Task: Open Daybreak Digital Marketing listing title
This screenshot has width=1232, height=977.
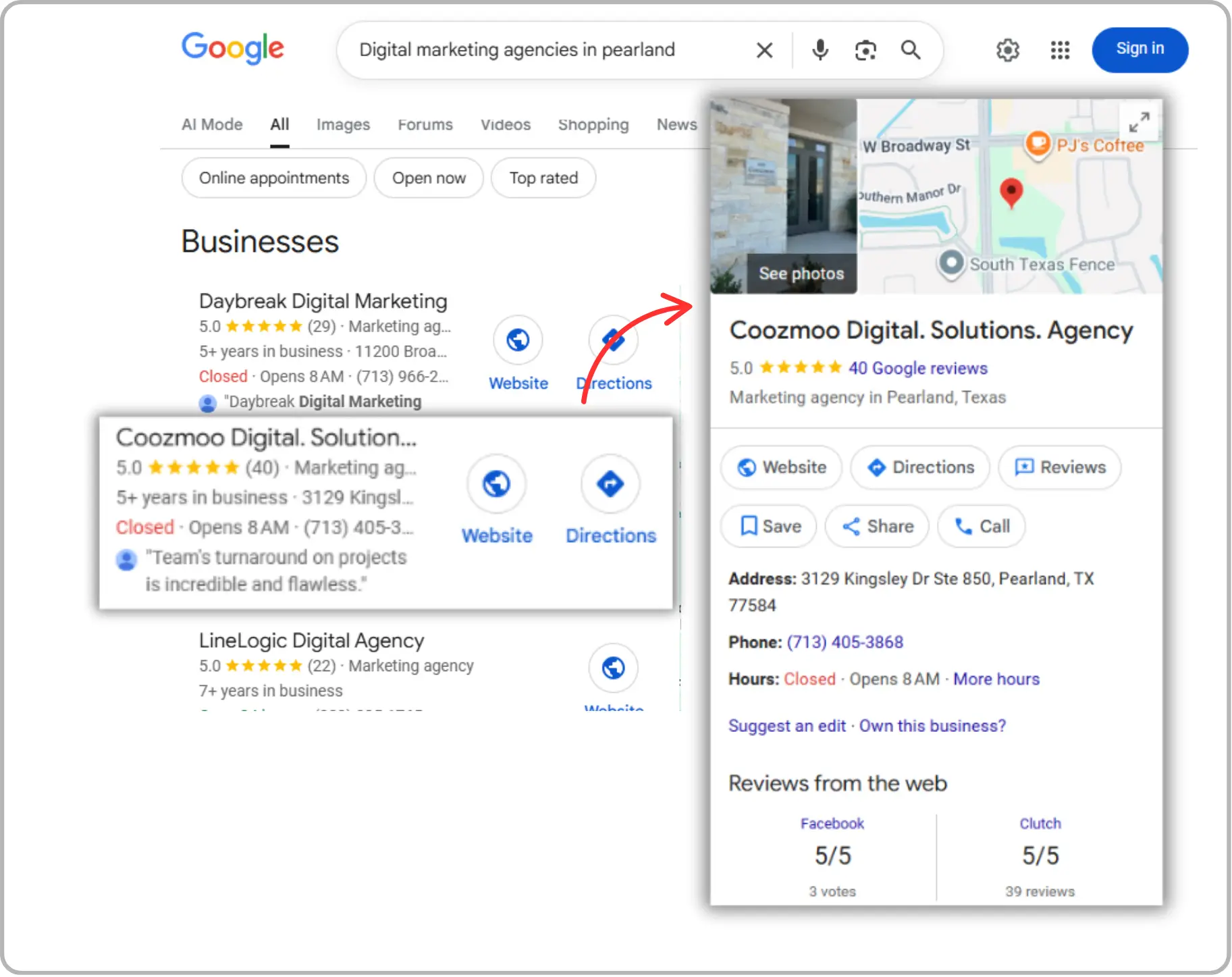Action: tap(323, 301)
